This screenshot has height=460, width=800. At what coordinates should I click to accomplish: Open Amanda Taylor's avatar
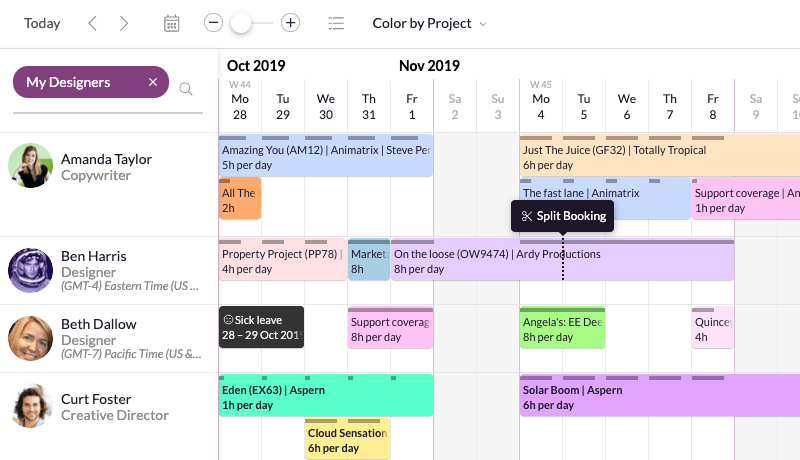31,166
